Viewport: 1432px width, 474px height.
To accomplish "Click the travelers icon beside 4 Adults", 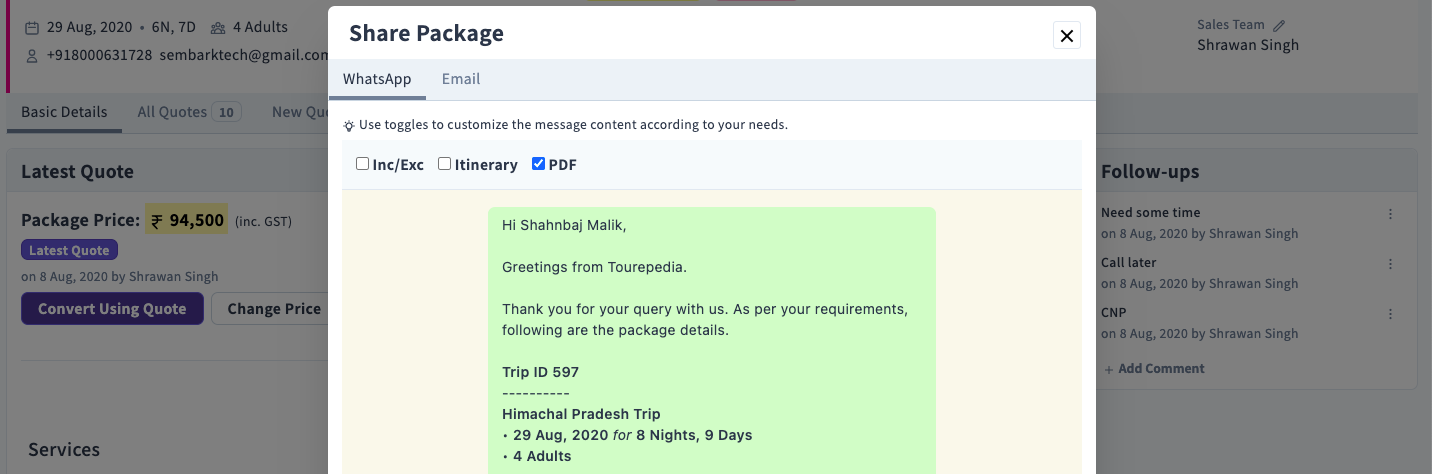I will (218, 28).
